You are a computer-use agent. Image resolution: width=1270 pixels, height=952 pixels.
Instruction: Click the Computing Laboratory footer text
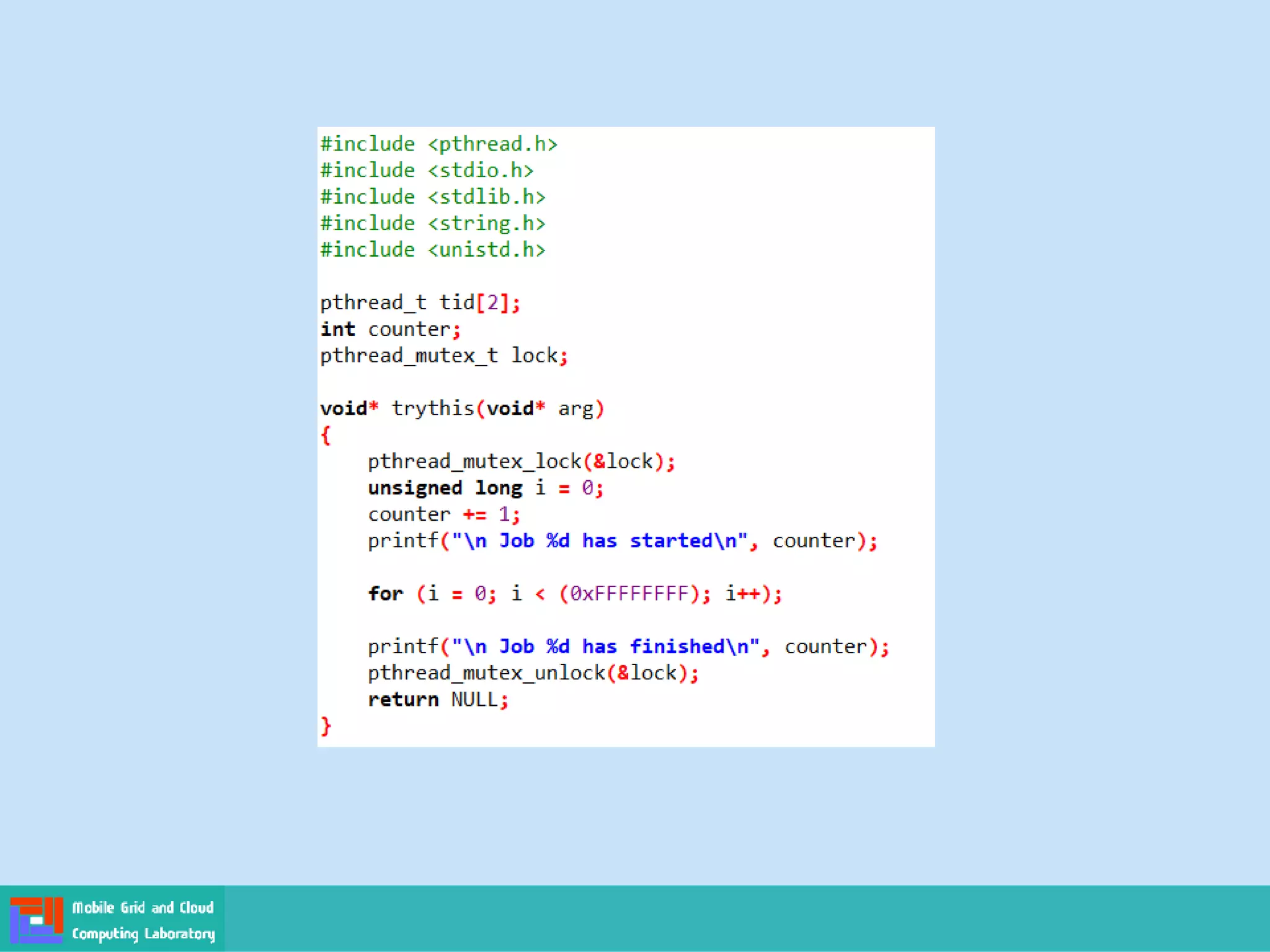tap(143, 933)
